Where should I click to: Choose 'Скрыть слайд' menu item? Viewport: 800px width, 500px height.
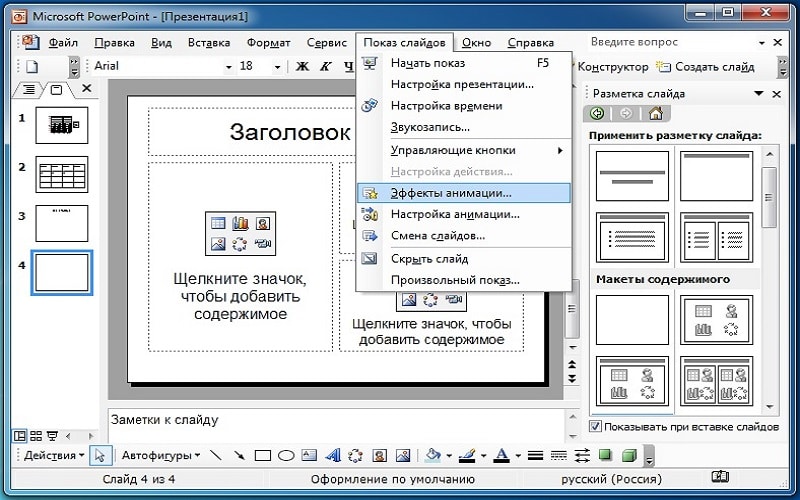click(463, 259)
